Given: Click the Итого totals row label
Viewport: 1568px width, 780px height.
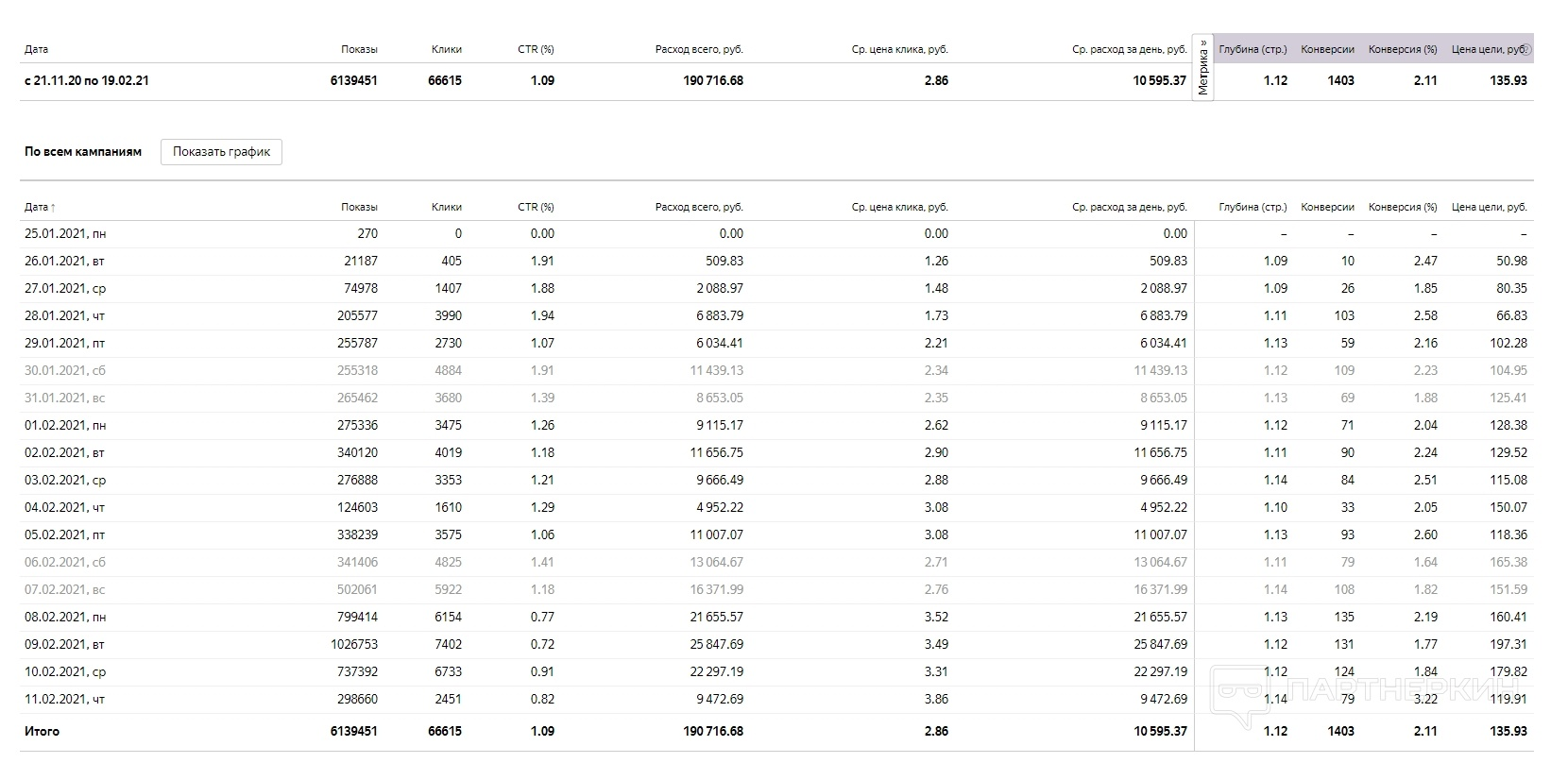Looking at the screenshot, I should coord(42,731).
